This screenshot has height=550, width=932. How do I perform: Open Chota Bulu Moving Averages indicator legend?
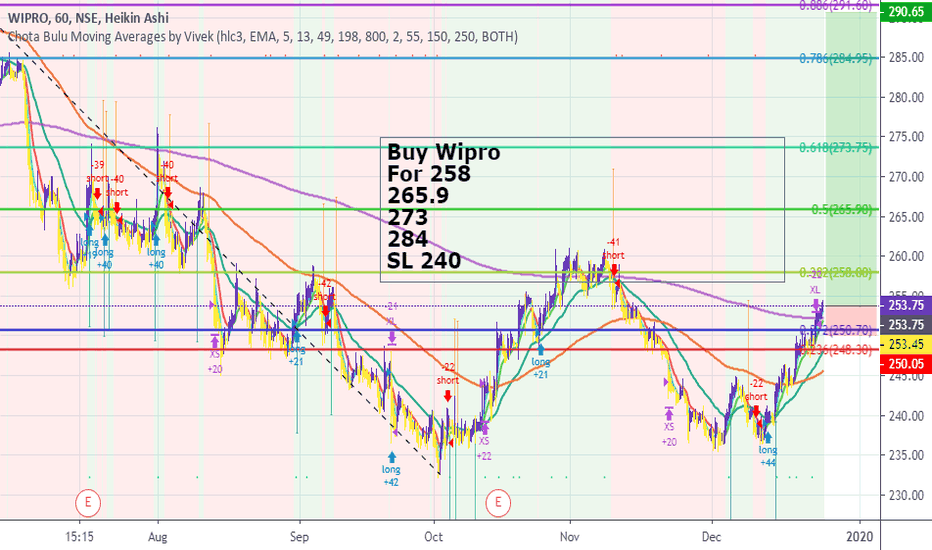click(263, 36)
